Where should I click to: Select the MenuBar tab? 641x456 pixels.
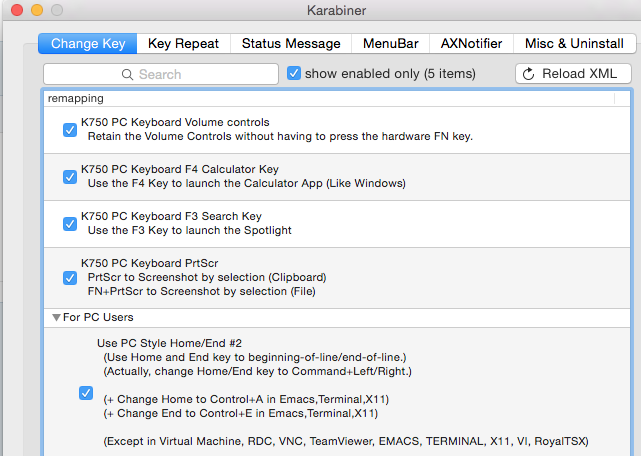pyautogui.click(x=390, y=43)
